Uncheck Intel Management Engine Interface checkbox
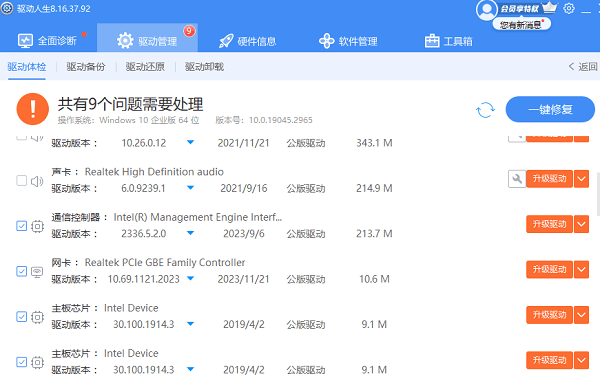The width and height of the screenshot is (600, 383). click(21, 226)
